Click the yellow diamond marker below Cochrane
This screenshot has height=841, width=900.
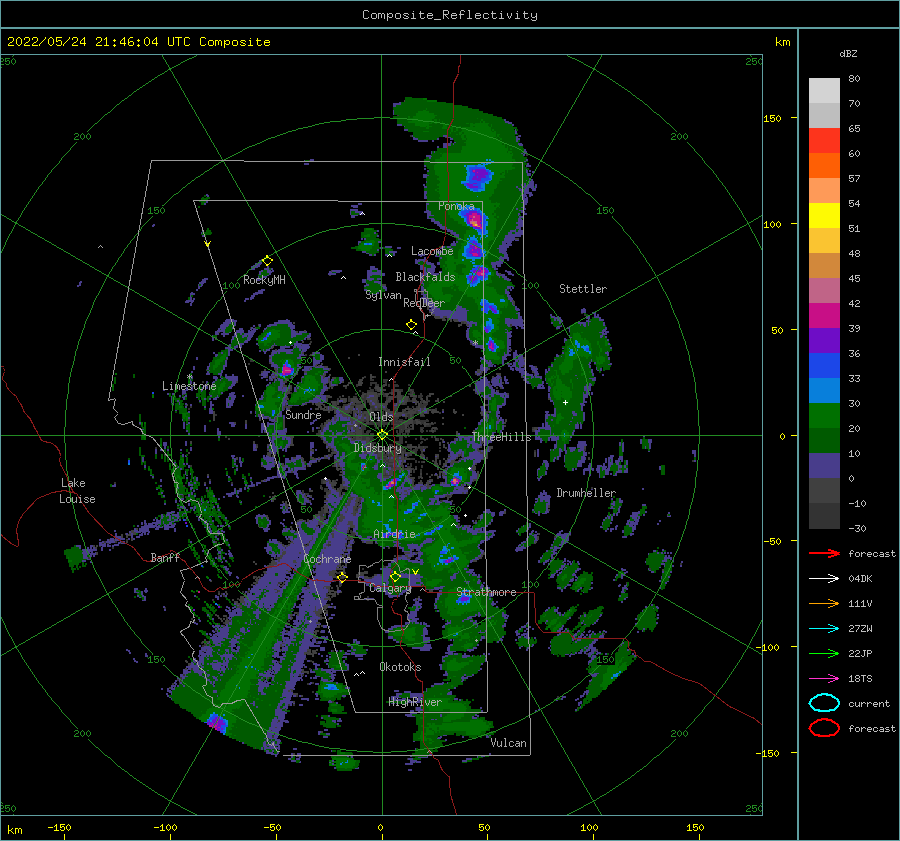[x=342, y=577]
